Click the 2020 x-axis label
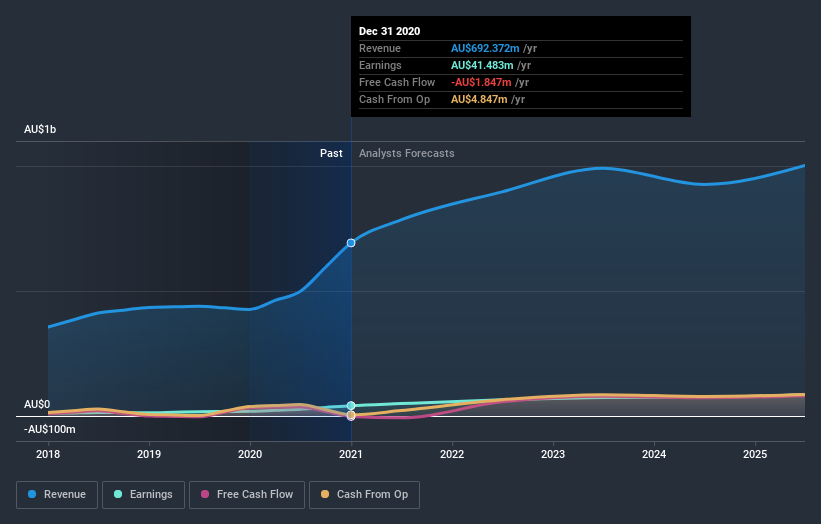 tap(250, 454)
